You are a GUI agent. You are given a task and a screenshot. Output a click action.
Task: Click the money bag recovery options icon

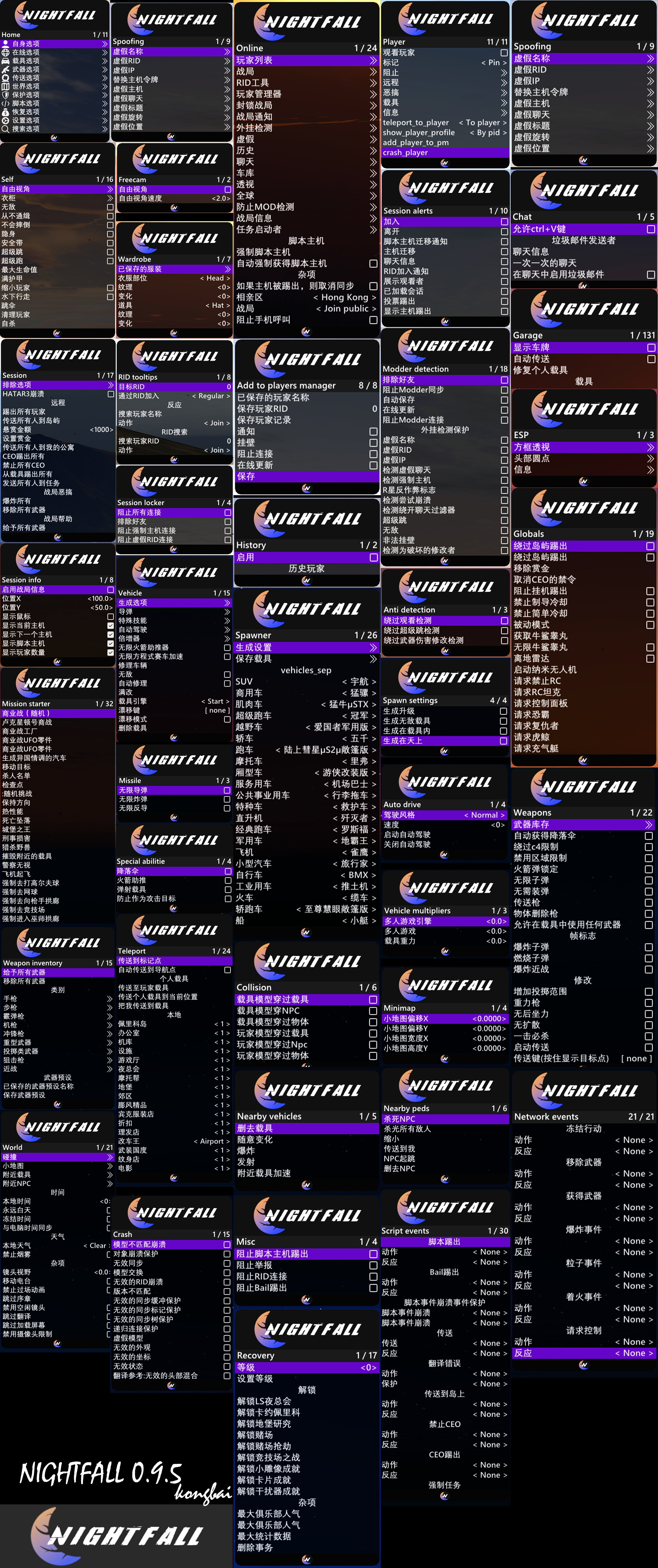[x=6, y=112]
